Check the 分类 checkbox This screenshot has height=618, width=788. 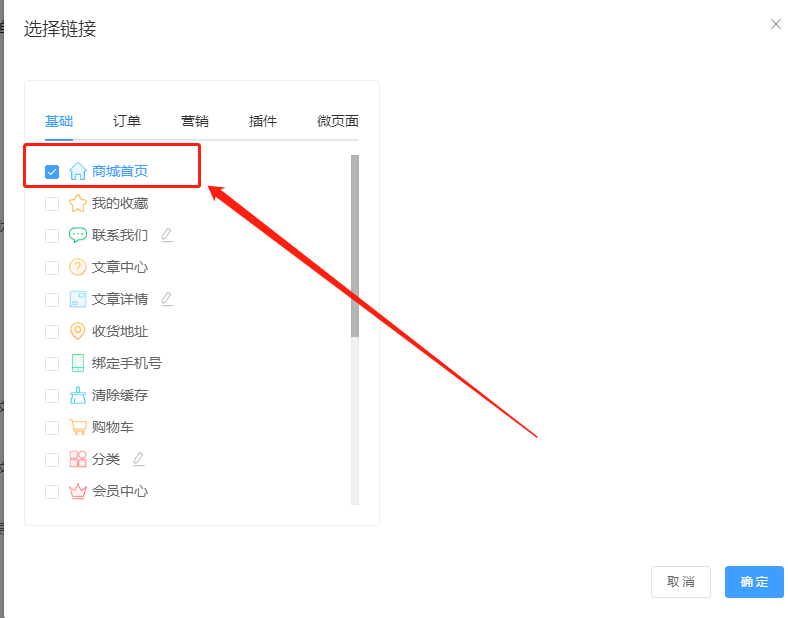(x=52, y=460)
